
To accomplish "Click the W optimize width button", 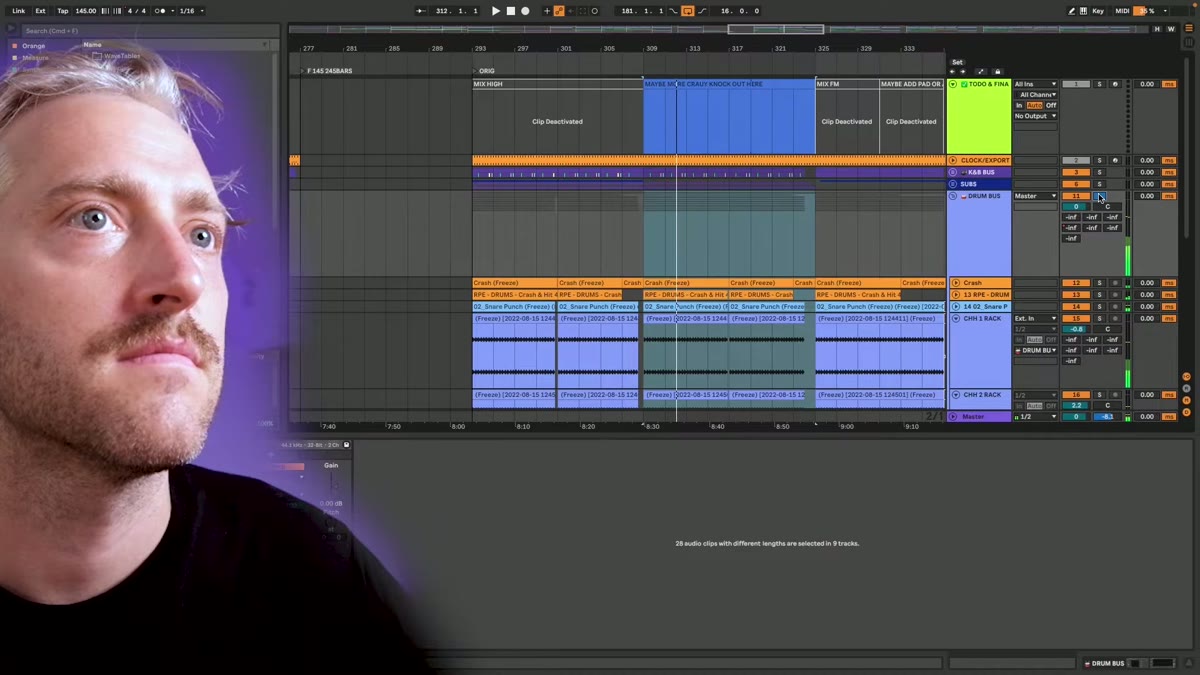I will [x=1171, y=29].
